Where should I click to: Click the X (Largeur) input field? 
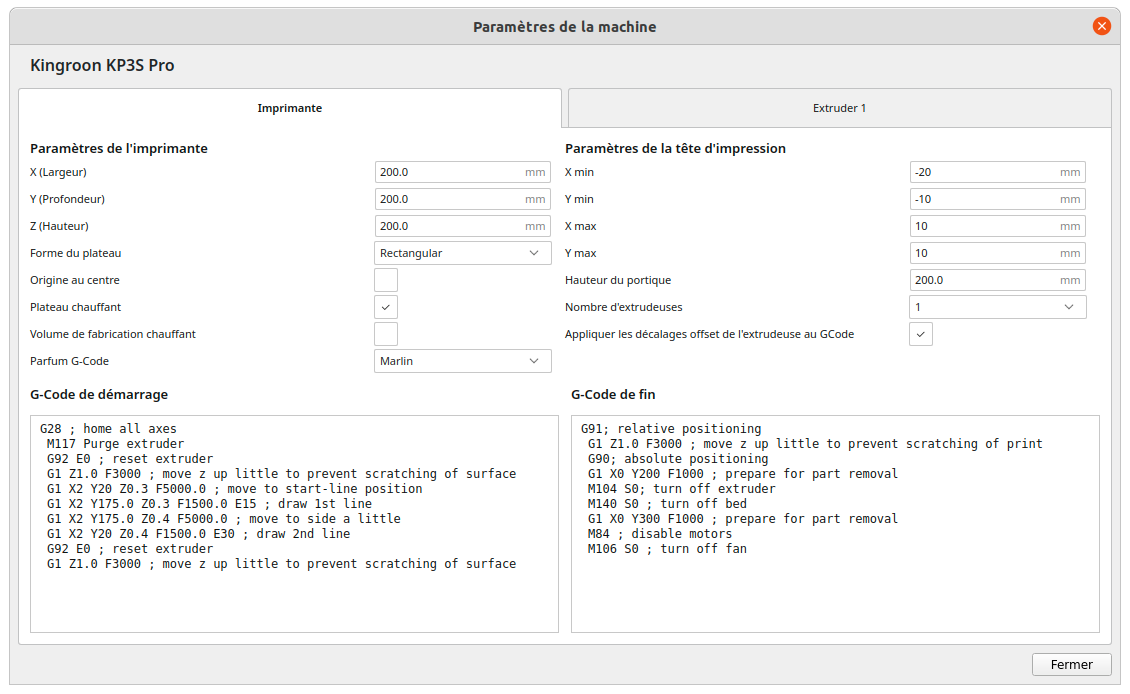click(x=463, y=172)
